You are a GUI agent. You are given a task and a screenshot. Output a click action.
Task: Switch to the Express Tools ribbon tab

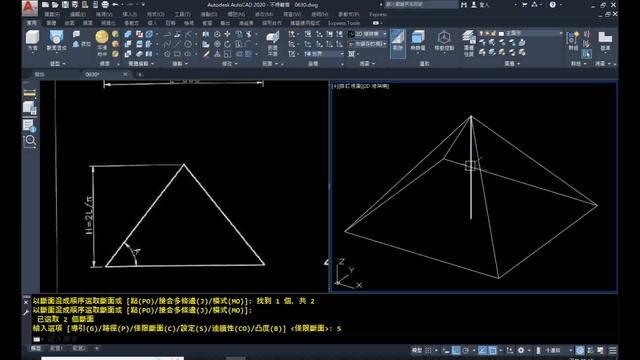(x=344, y=23)
